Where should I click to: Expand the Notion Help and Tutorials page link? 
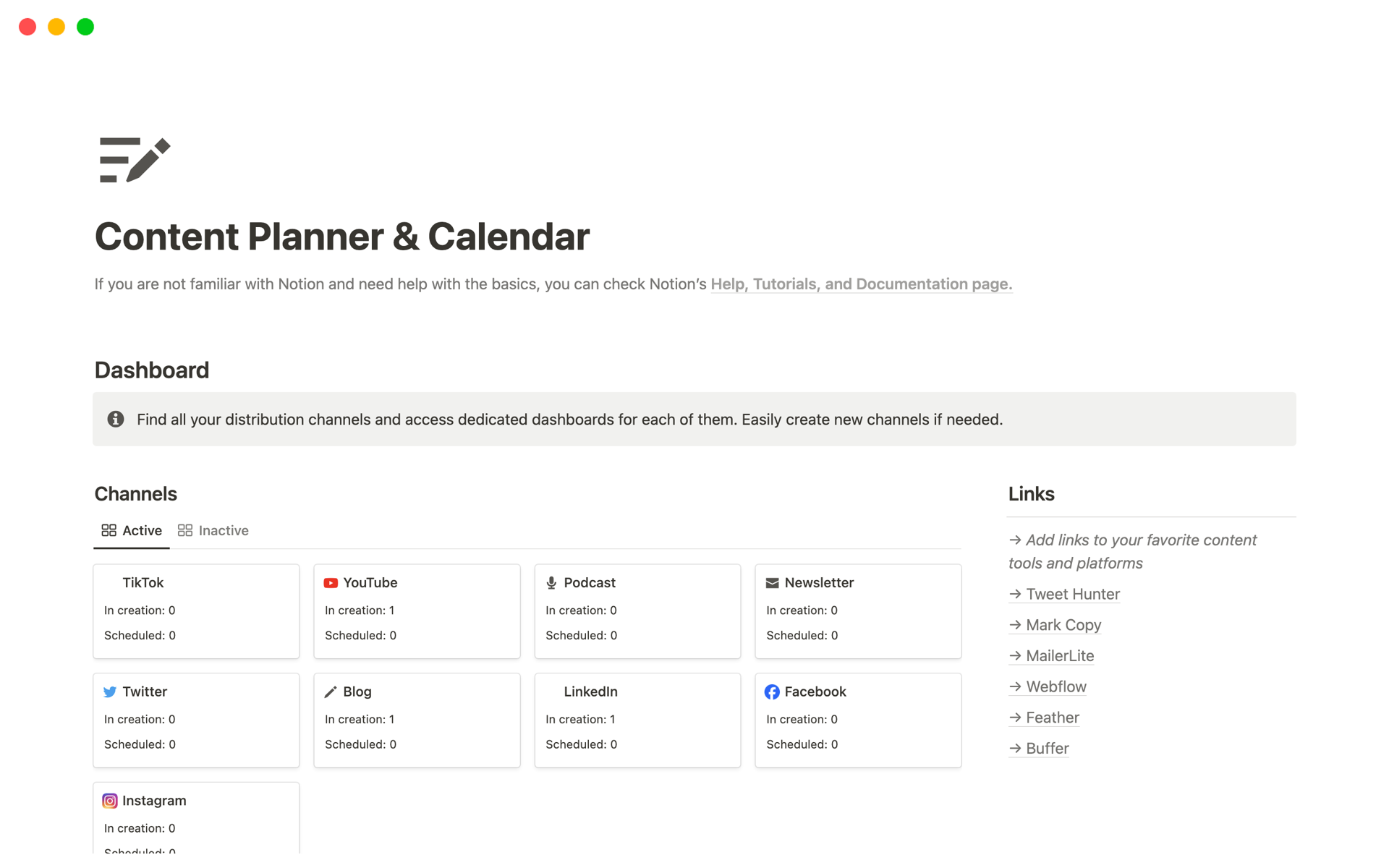pos(859,284)
